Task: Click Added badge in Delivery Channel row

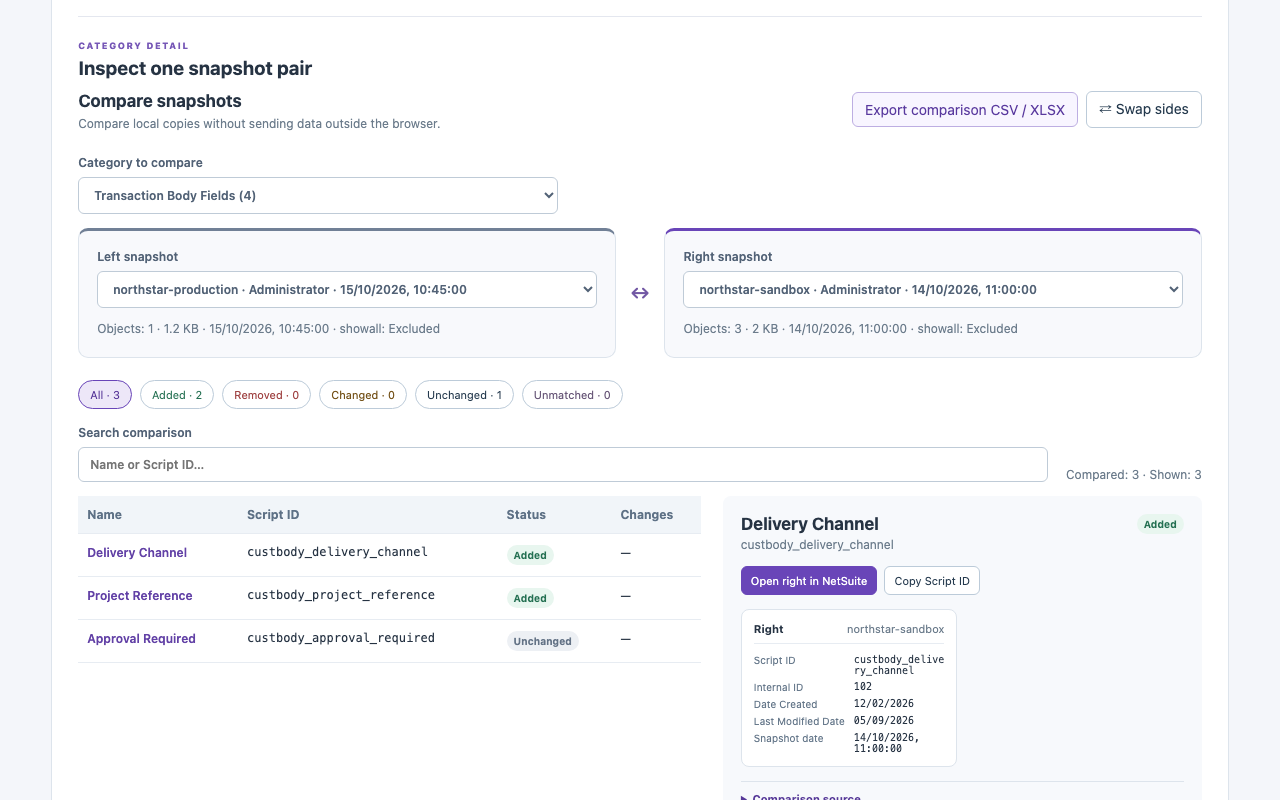Action: click(x=530, y=555)
